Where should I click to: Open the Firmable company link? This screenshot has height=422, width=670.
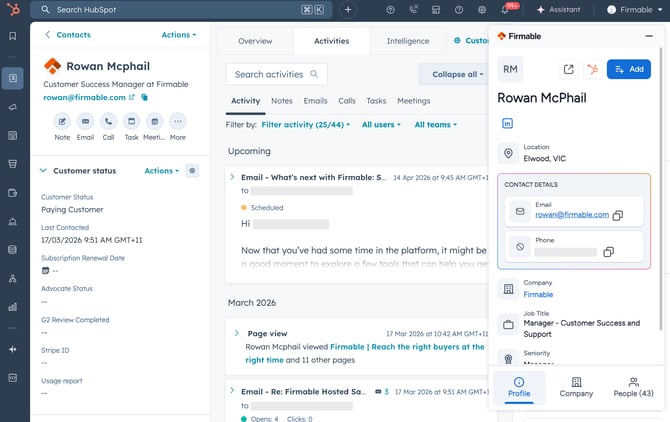[x=538, y=295]
